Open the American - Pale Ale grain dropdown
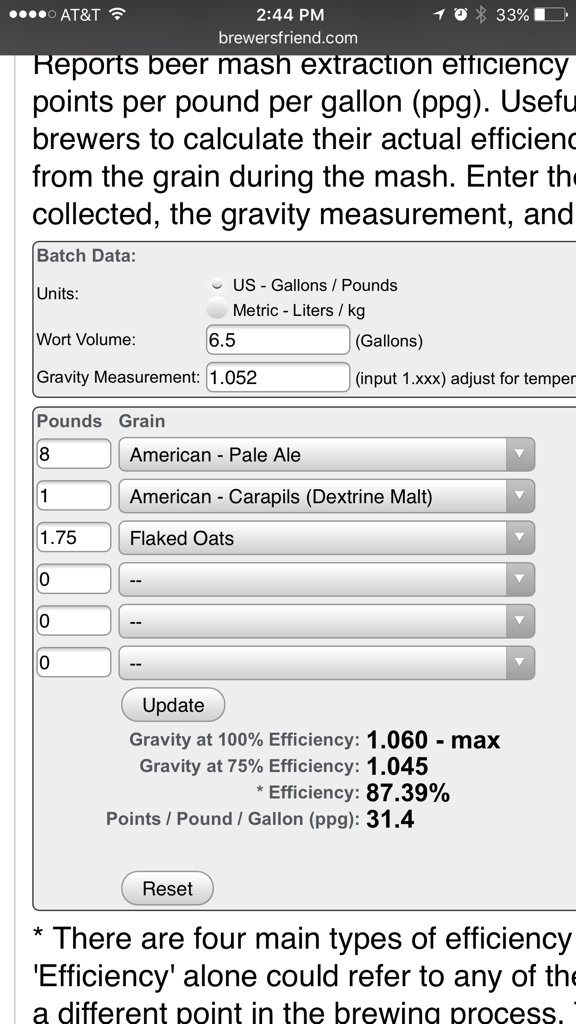The image size is (576, 1024). tap(327, 455)
